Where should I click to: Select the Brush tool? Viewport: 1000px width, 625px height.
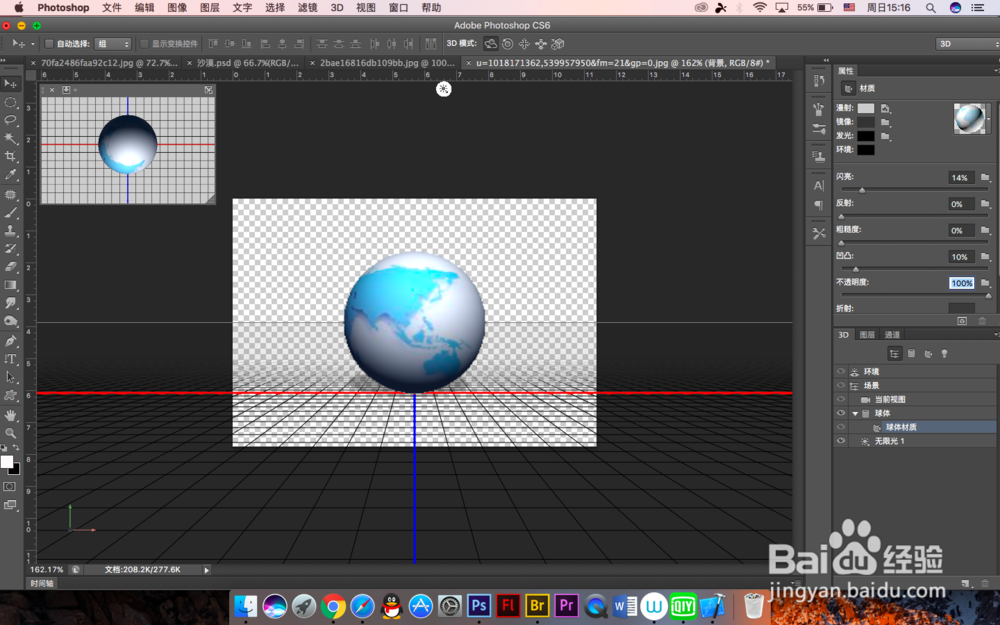click(10, 212)
